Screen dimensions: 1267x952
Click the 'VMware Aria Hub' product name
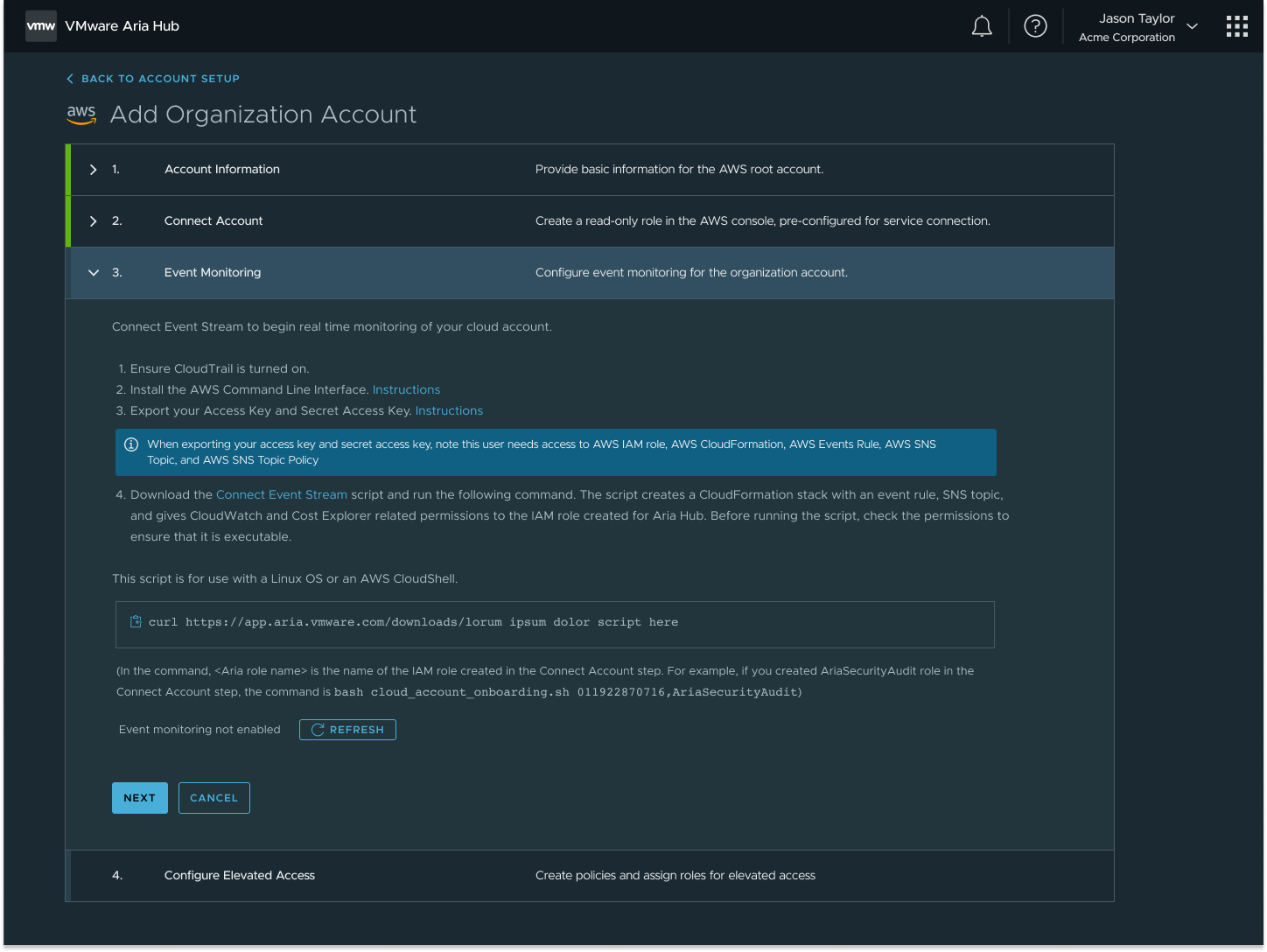(x=122, y=26)
